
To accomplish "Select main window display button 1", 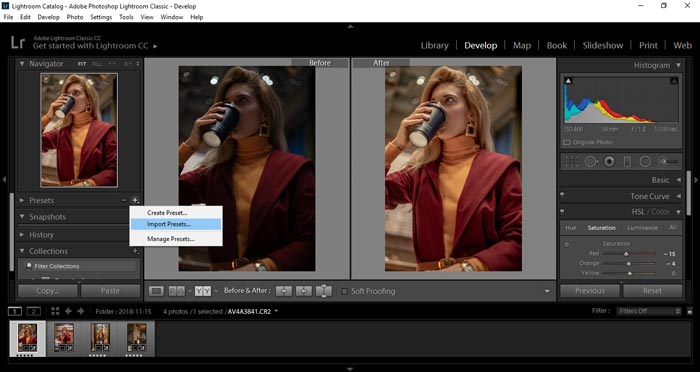I will (15, 311).
